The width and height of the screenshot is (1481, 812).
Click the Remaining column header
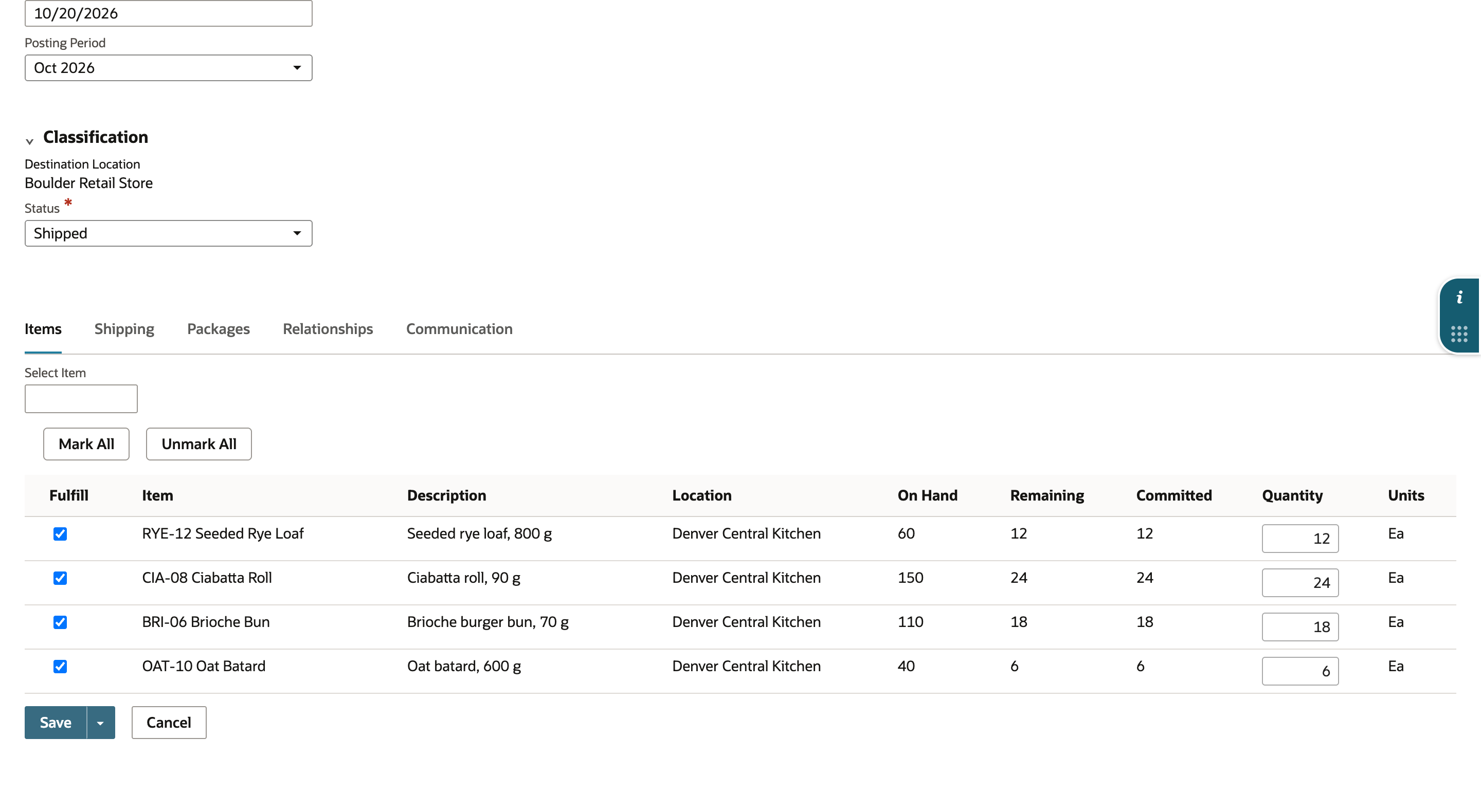click(1047, 496)
